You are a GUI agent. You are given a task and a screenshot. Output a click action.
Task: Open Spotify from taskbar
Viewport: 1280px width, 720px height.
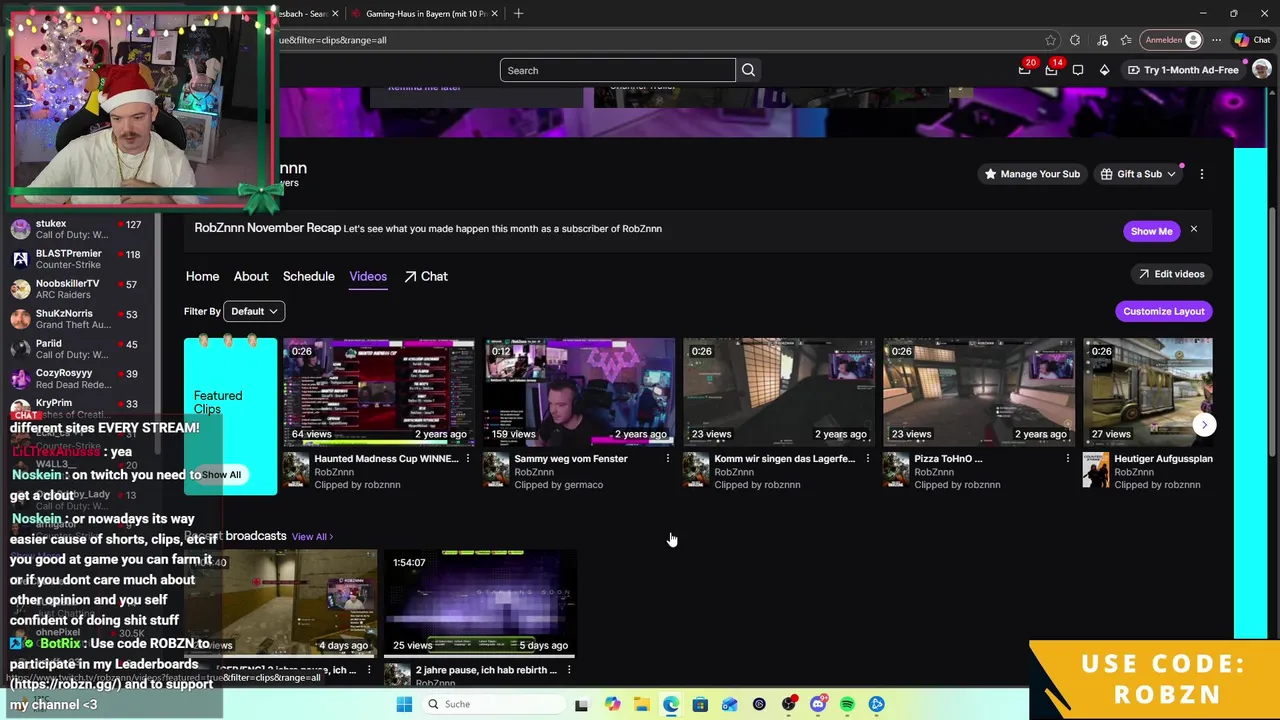[847, 704]
